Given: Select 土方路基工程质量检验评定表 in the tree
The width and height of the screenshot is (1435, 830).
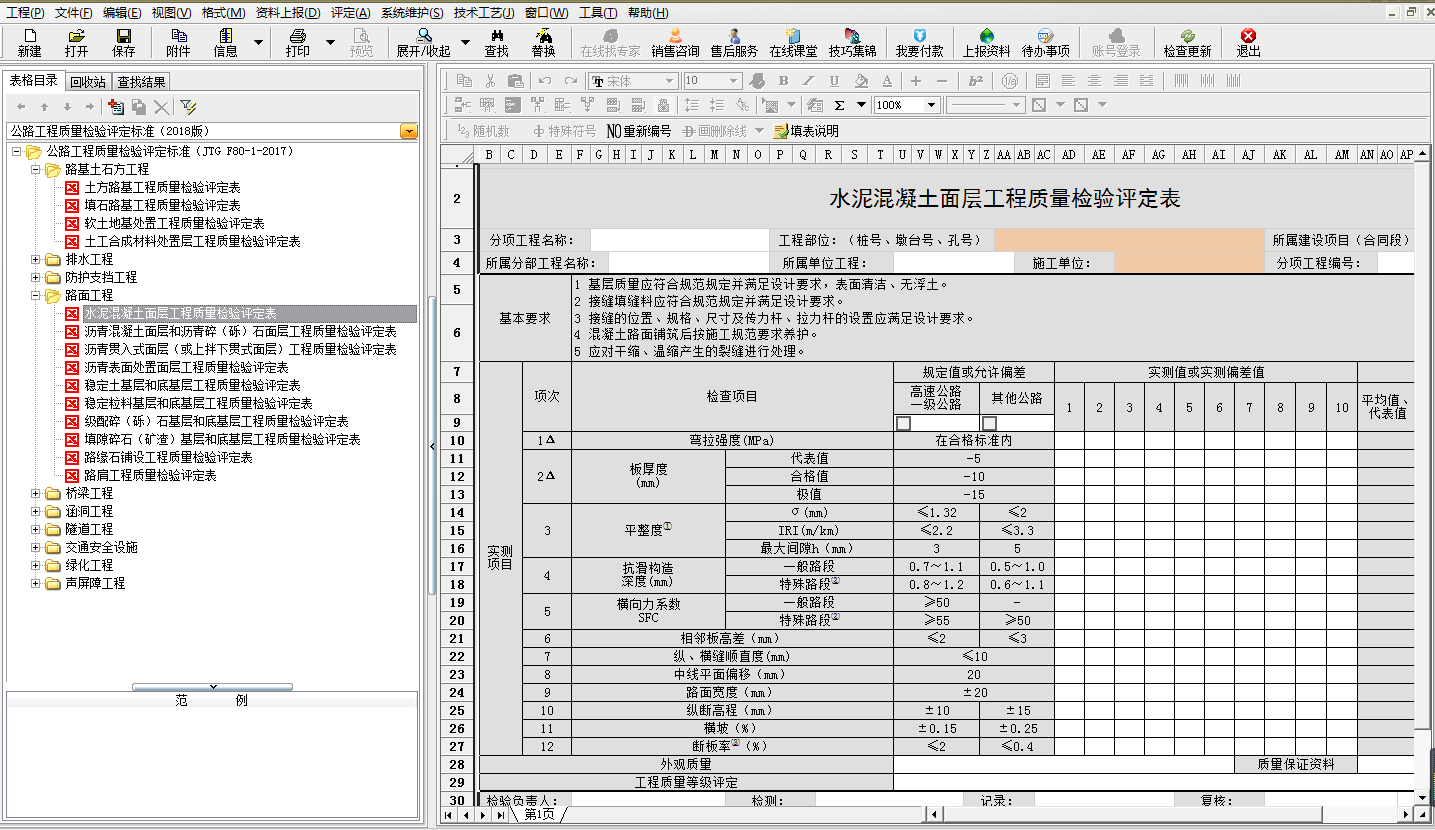Looking at the screenshot, I should (x=162, y=188).
